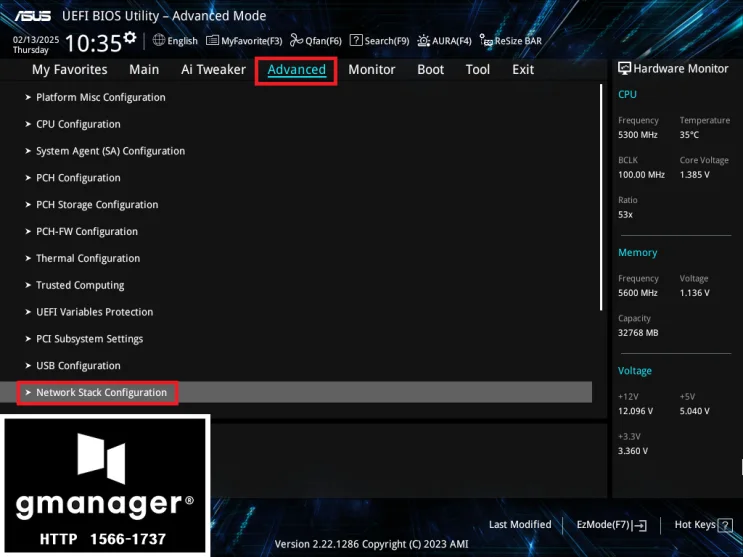Click the Search(F9) question mark icon

(x=356, y=40)
